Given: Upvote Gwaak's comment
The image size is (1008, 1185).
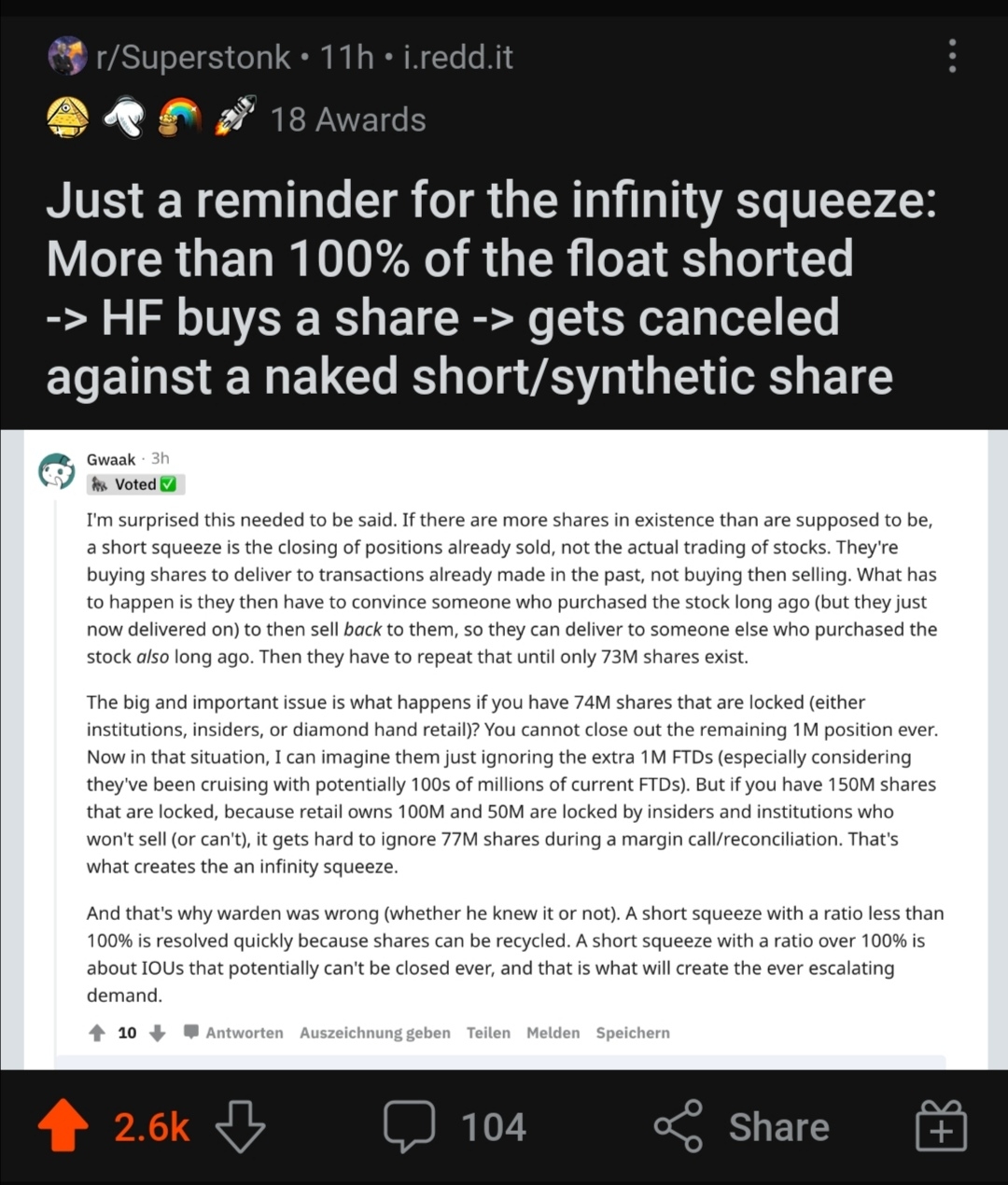Looking at the screenshot, I should tap(96, 1033).
